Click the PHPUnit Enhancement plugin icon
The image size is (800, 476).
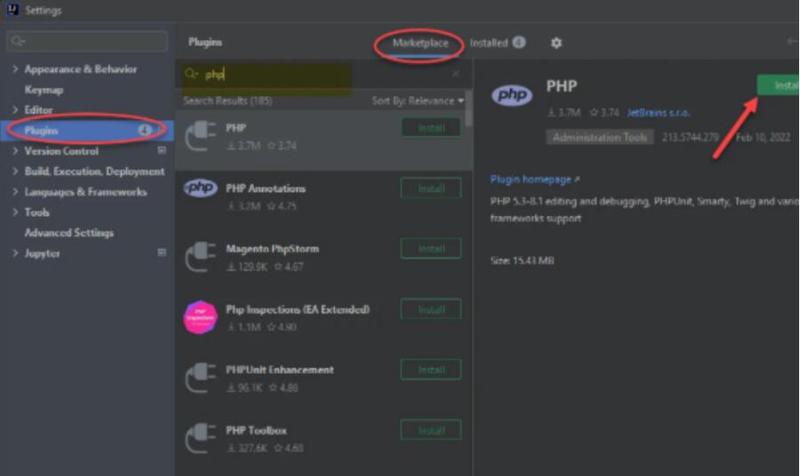coord(201,377)
